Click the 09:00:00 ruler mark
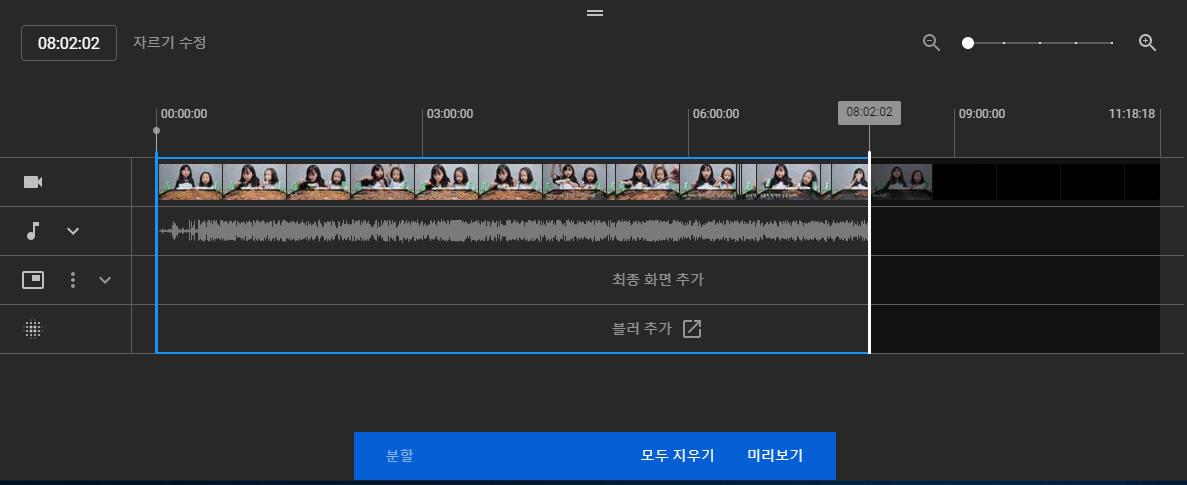This screenshot has height=485, width=1187. click(982, 114)
